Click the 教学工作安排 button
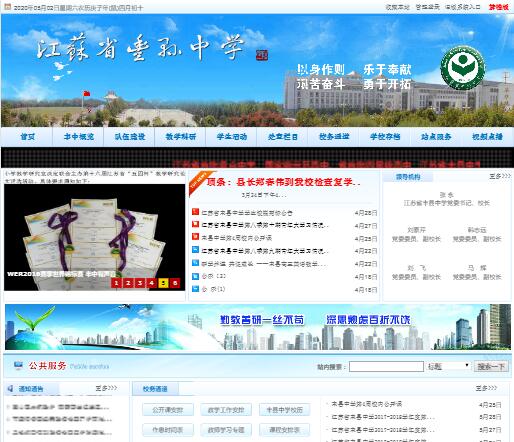This screenshot has width=514, height=442. (226, 410)
